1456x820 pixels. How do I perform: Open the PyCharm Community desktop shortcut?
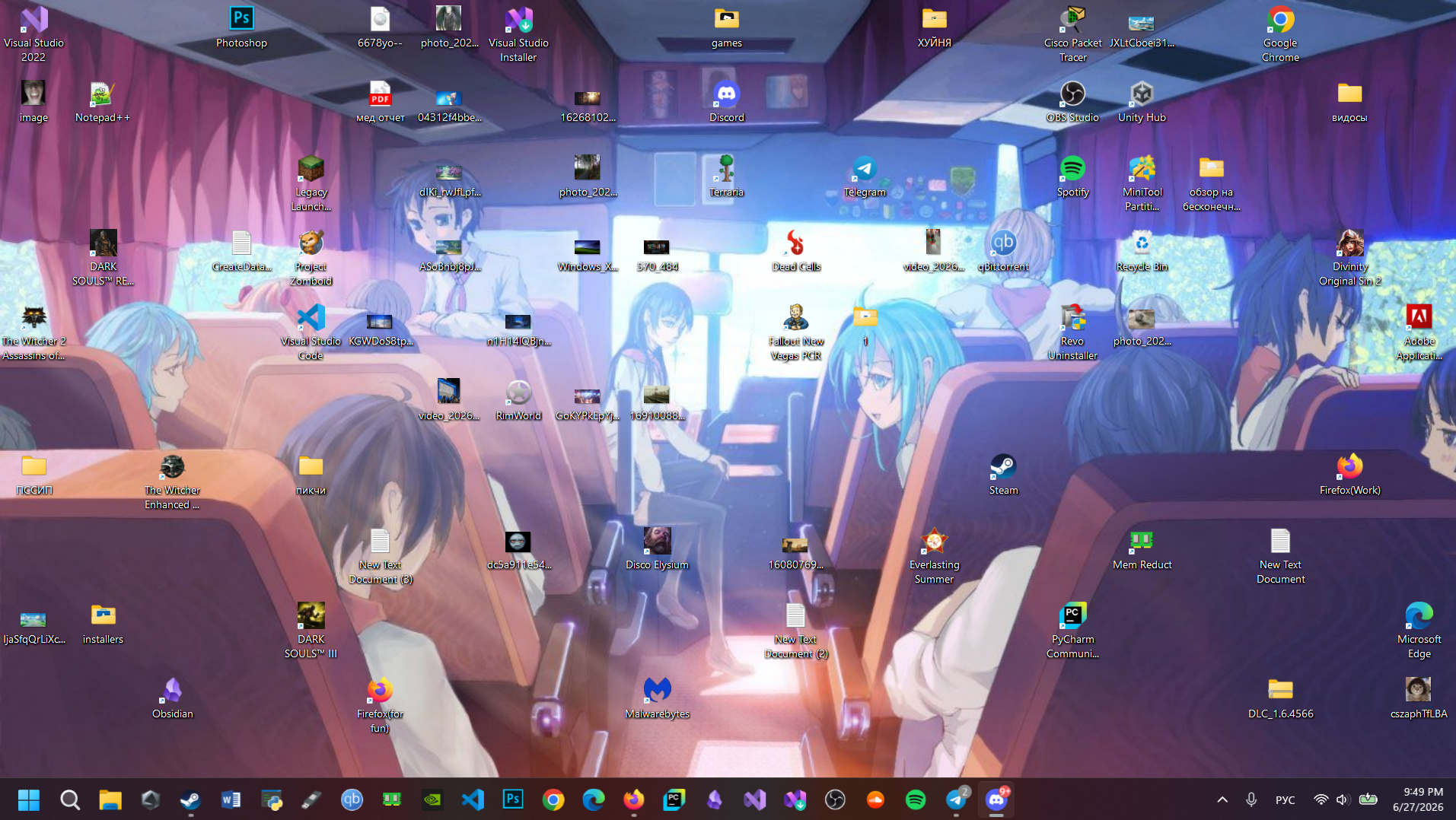coord(1072,631)
